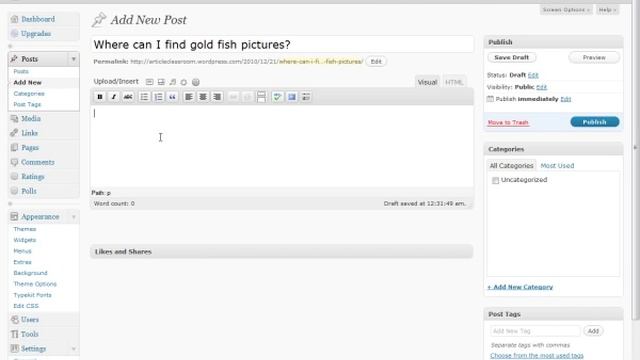Viewport: 640px width, 360px height.
Task: Open the Users section
Action: [x=30, y=320]
